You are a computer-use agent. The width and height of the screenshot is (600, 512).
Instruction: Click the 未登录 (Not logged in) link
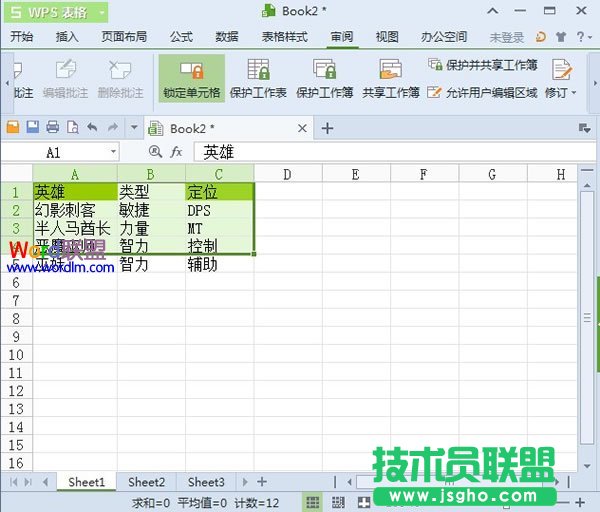pyautogui.click(x=506, y=38)
